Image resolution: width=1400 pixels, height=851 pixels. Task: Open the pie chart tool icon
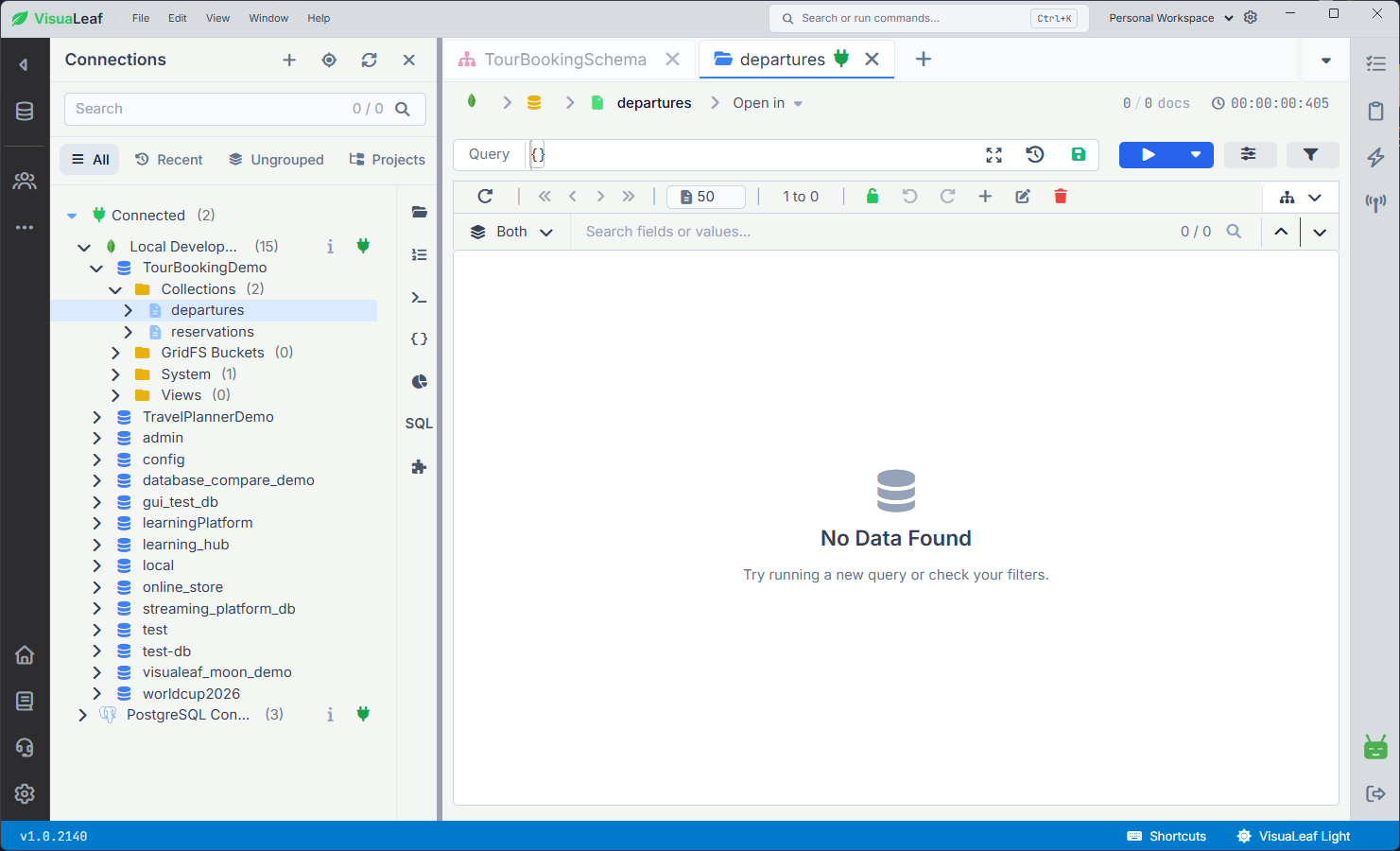419,381
